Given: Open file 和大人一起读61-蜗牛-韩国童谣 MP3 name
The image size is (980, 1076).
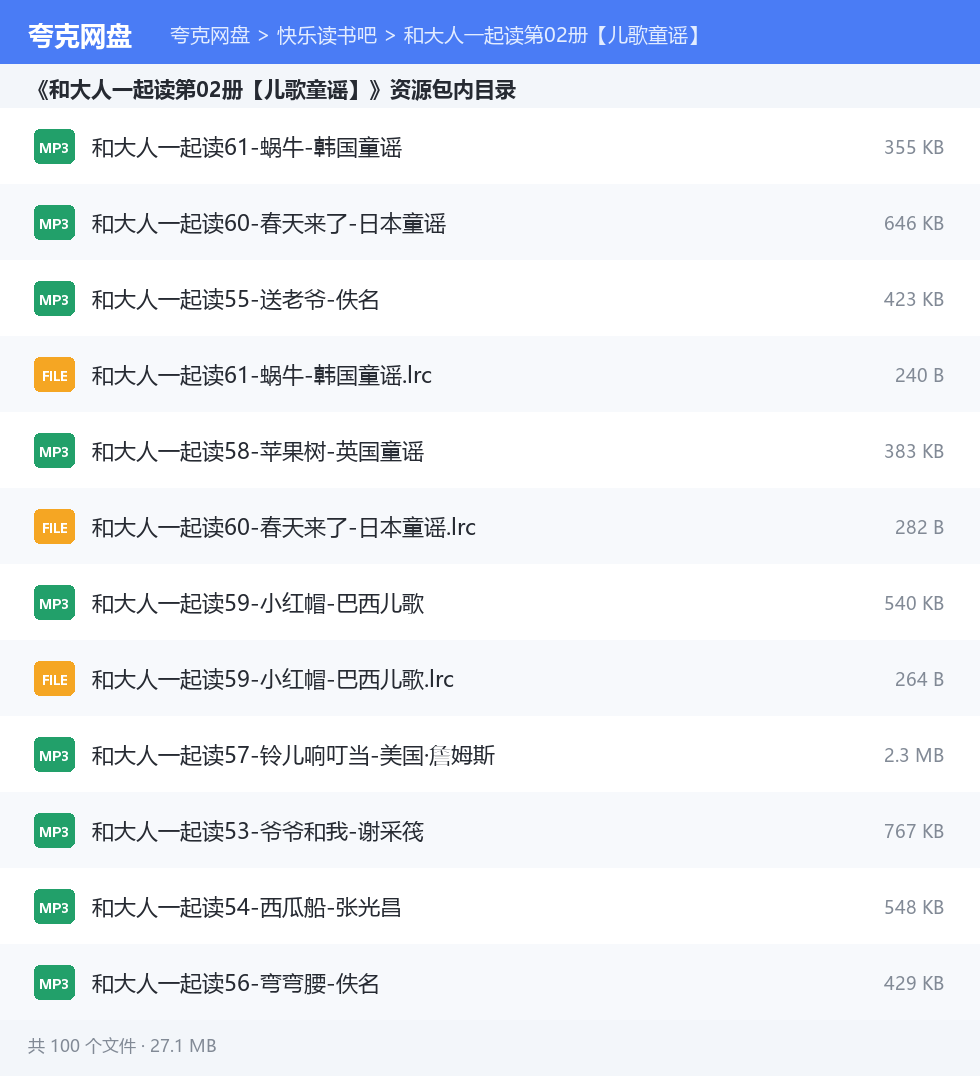Looking at the screenshot, I should coord(247,148).
